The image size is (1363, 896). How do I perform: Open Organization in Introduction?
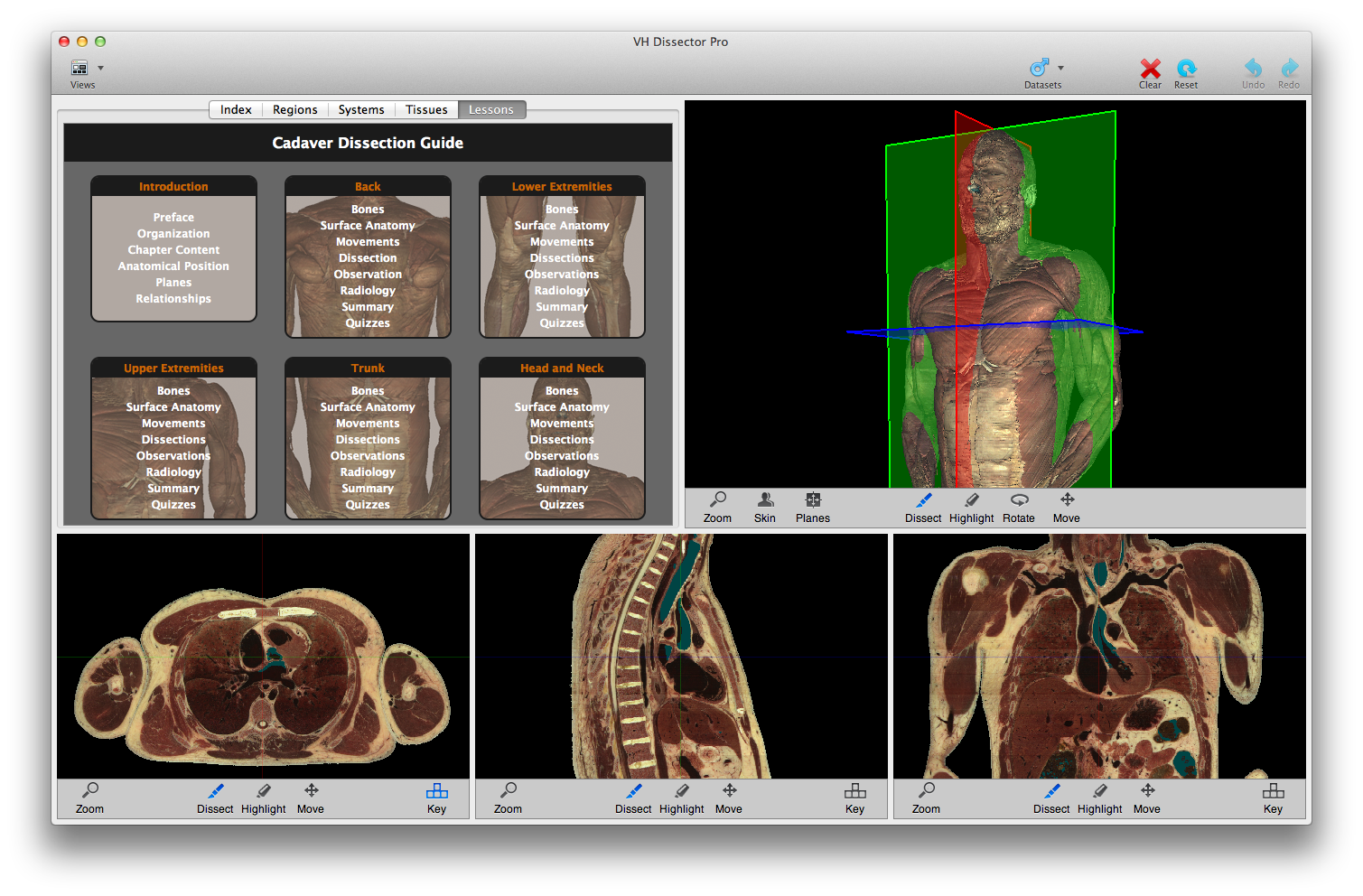[x=173, y=234]
